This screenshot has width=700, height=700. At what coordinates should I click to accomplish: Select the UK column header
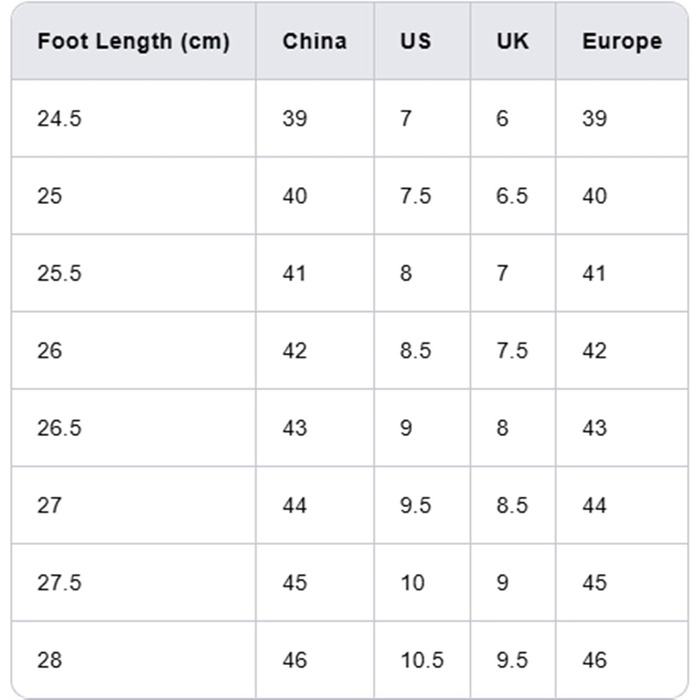[512, 42]
